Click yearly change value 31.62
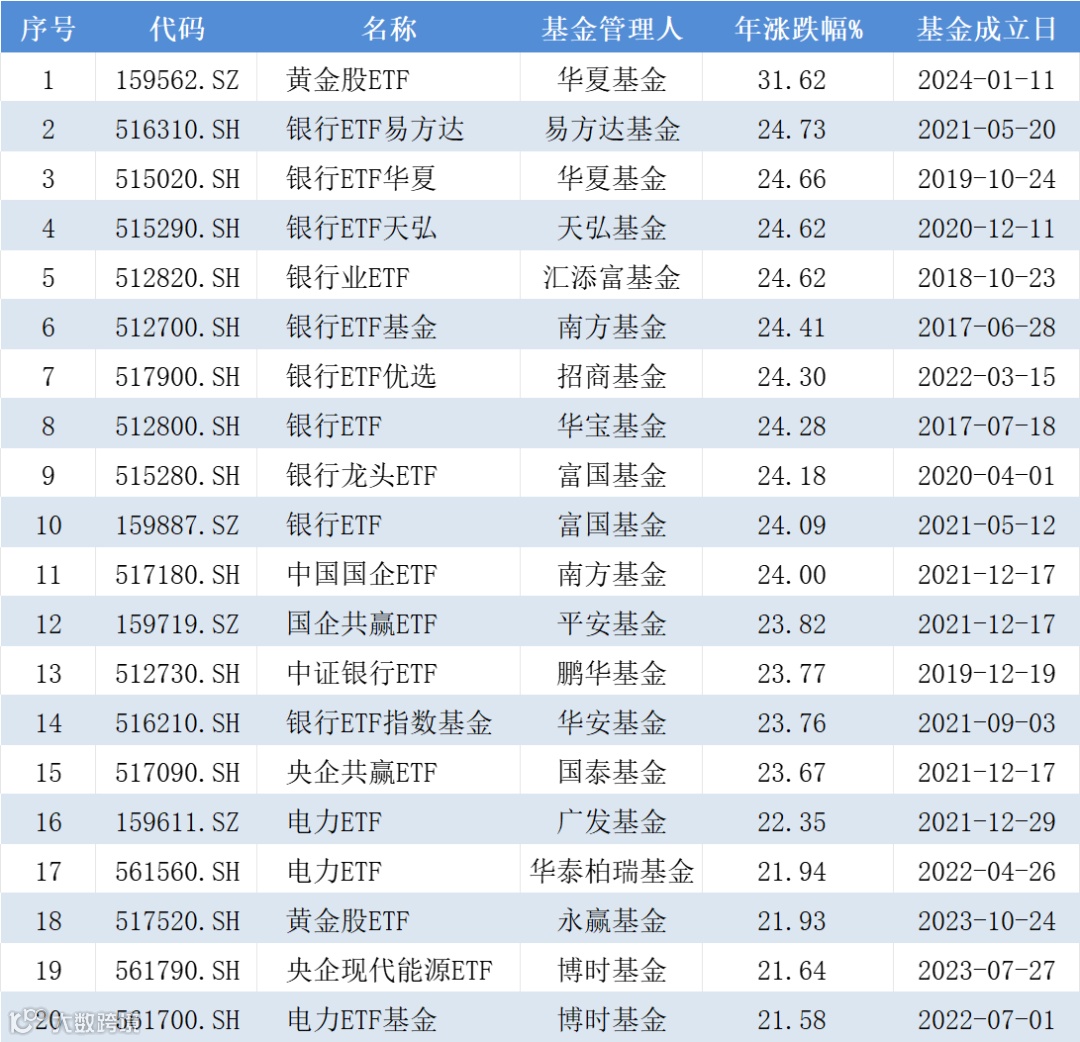This screenshot has height=1042, width=1080. [791, 80]
